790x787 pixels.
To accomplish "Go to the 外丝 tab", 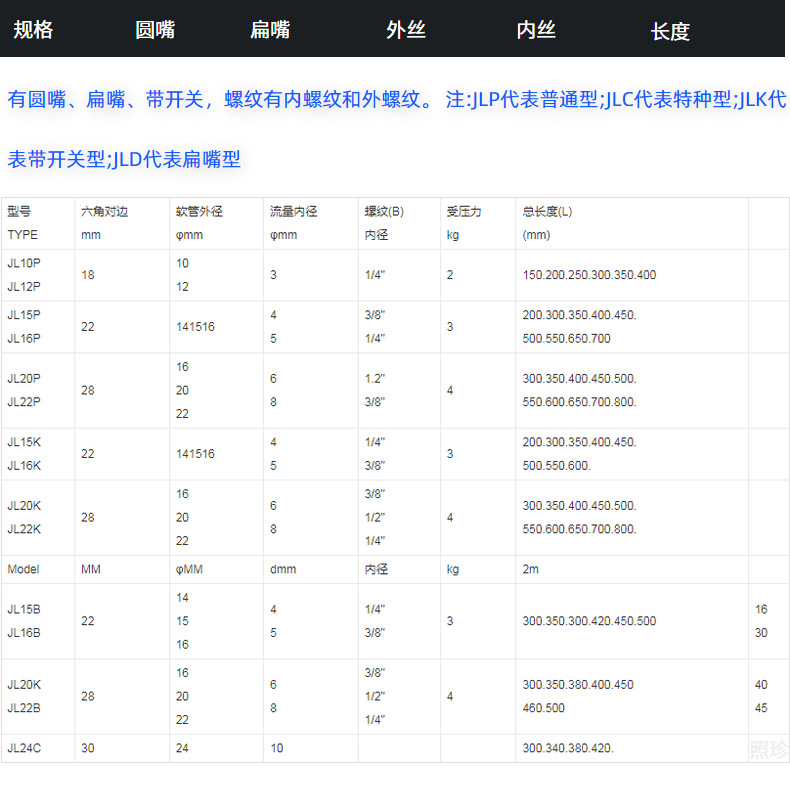I will (406, 30).
